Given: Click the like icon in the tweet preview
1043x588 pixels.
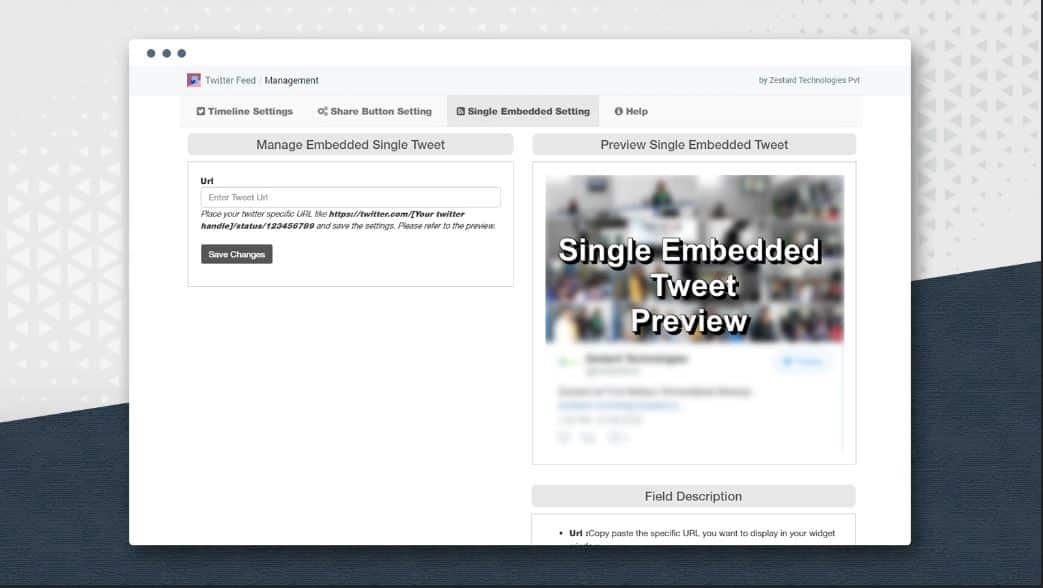Looking at the screenshot, I should (x=614, y=436).
